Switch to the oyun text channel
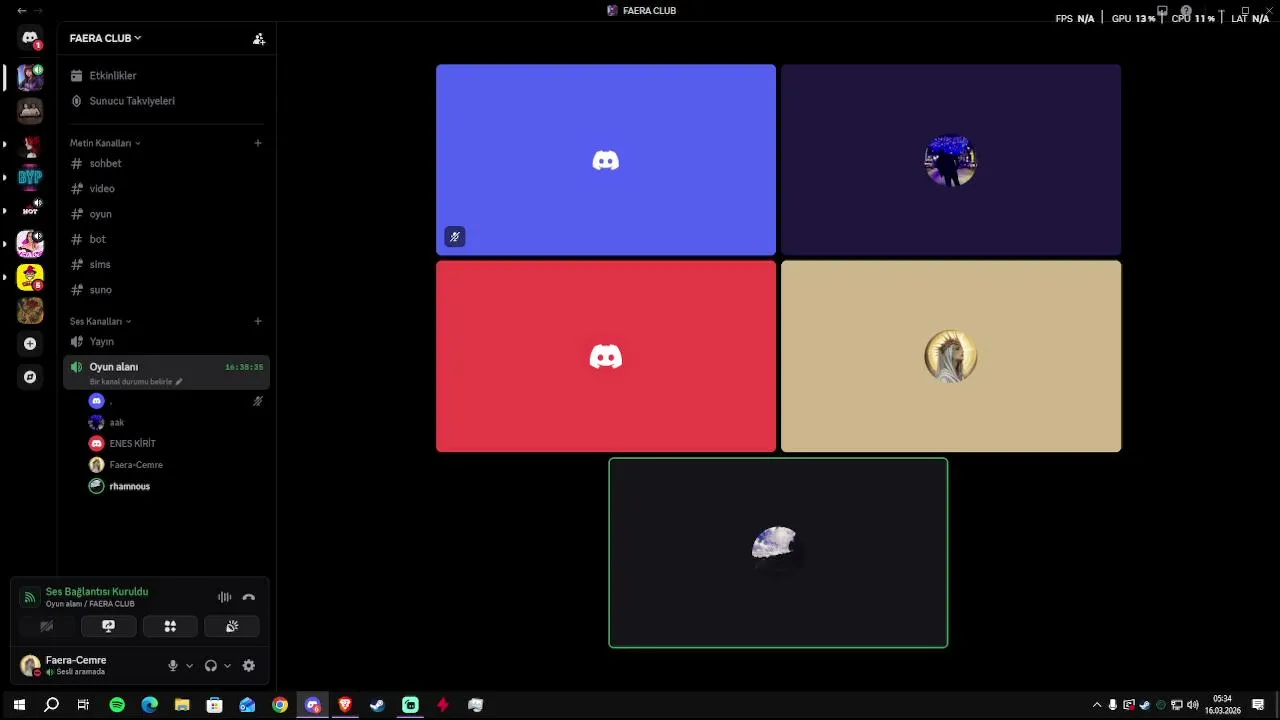This screenshot has width=1280, height=720. pyautogui.click(x=166, y=214)
